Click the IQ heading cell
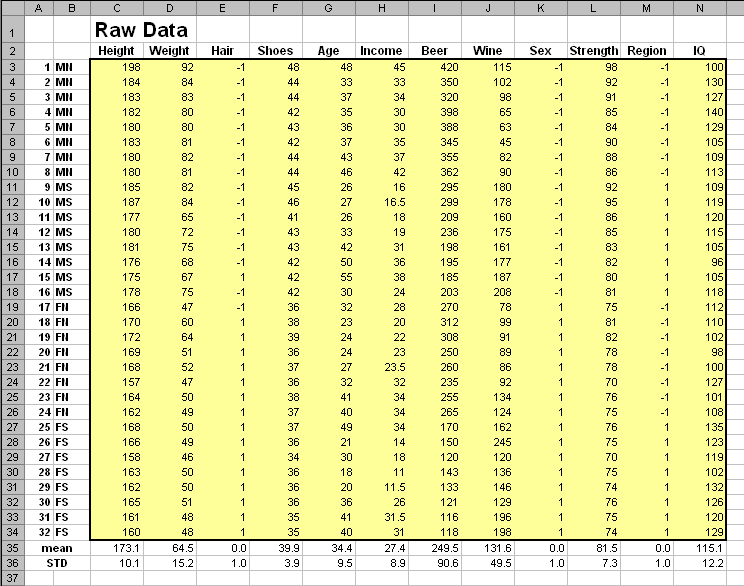 coord(699,51)
